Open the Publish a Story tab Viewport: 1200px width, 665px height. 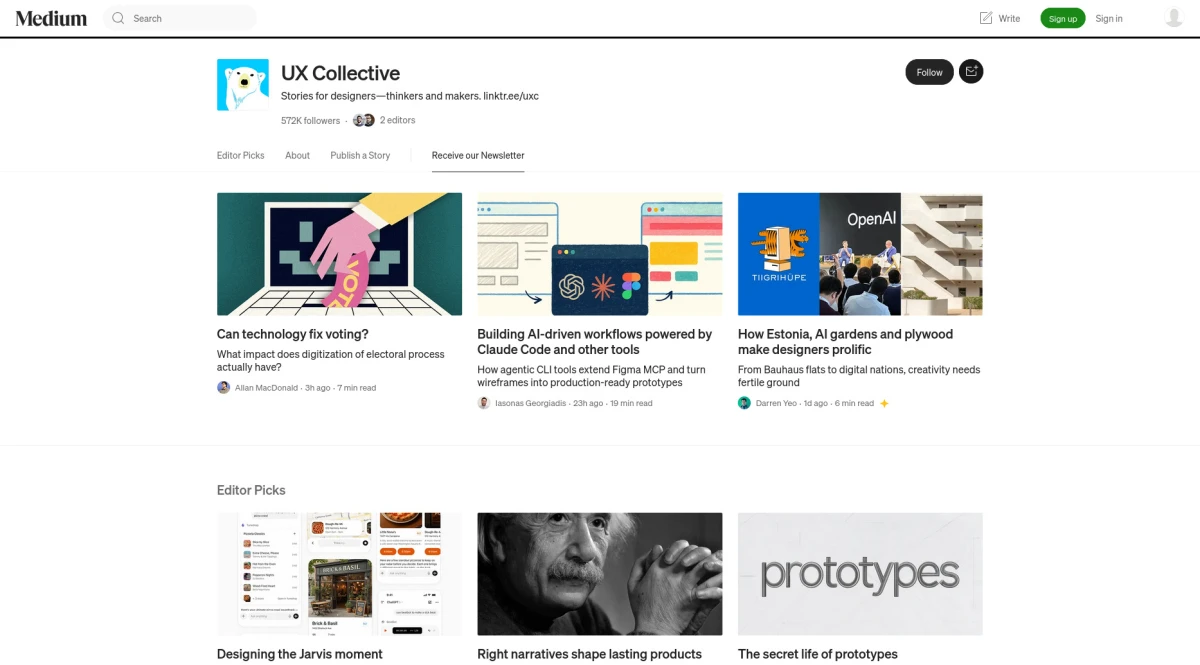(x=360, y=155)
